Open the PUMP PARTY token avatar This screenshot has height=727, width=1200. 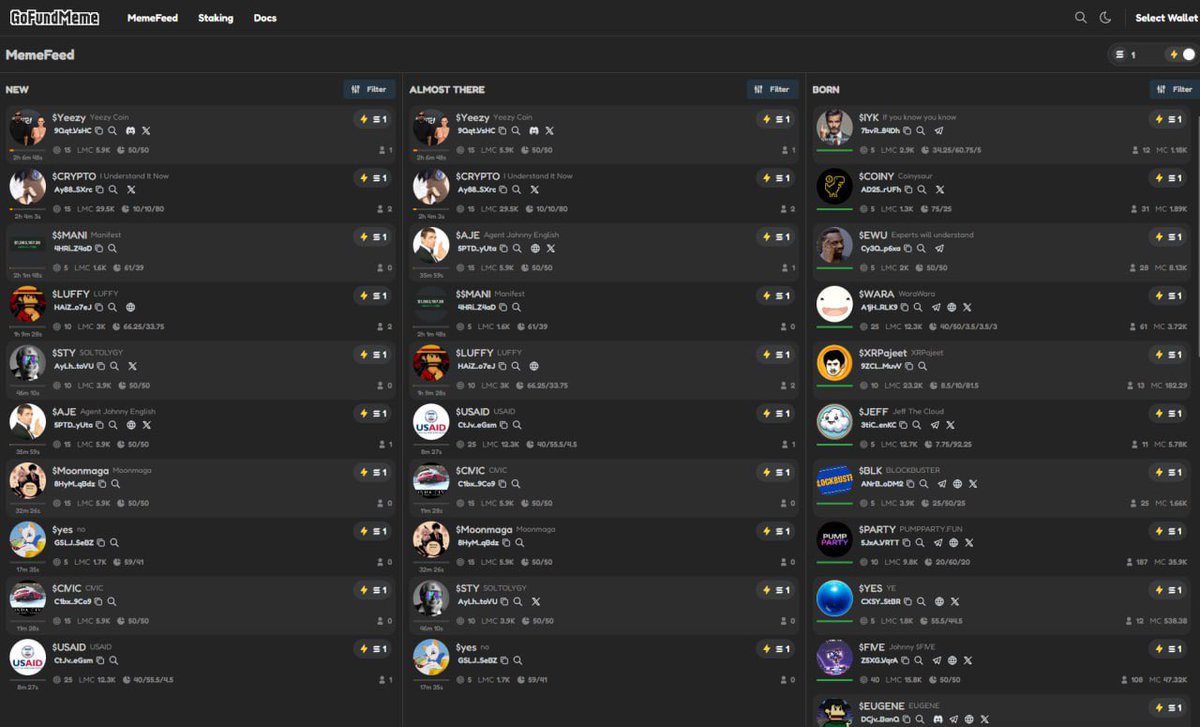pos(834,539)
